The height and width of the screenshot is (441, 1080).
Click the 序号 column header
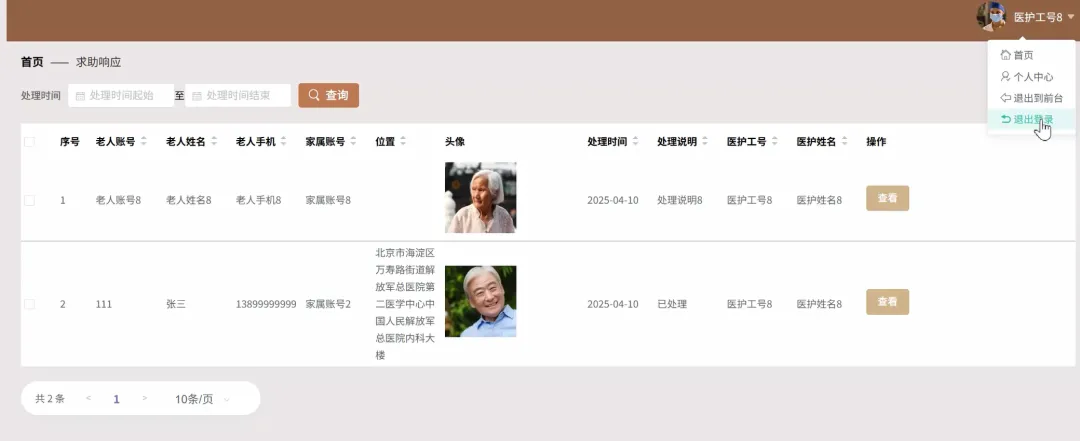pos(70,141)
